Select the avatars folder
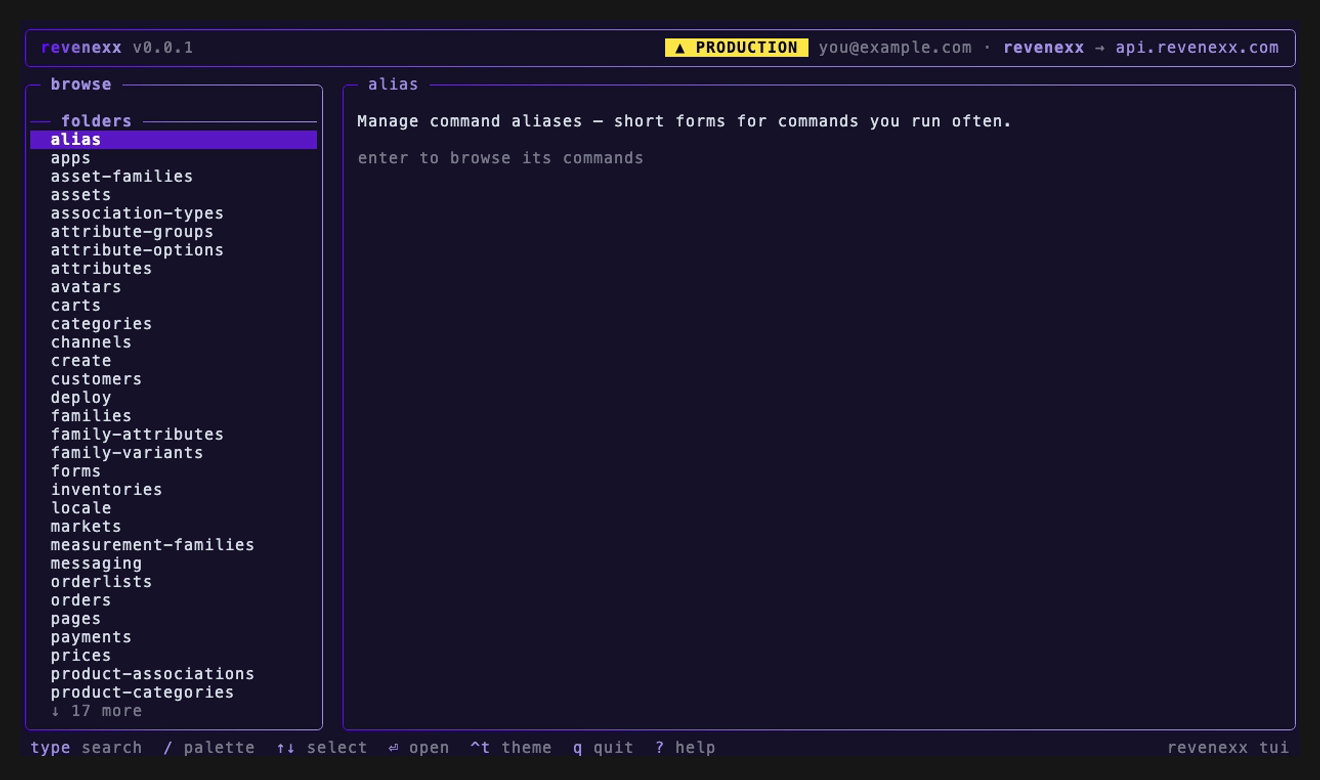 173,287
